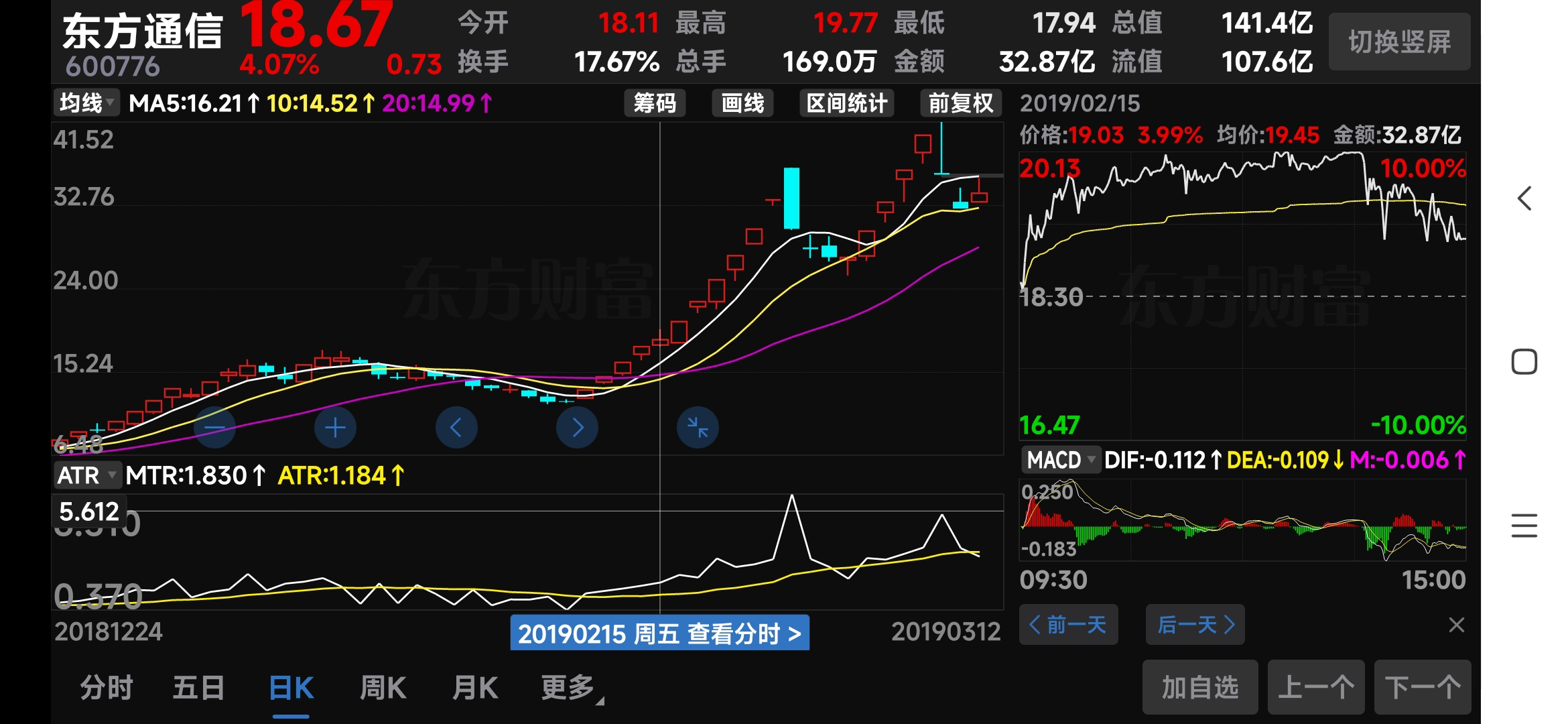
Task: Tap the 2019/02/15 date label
Action: click(x=1080, y=103)
